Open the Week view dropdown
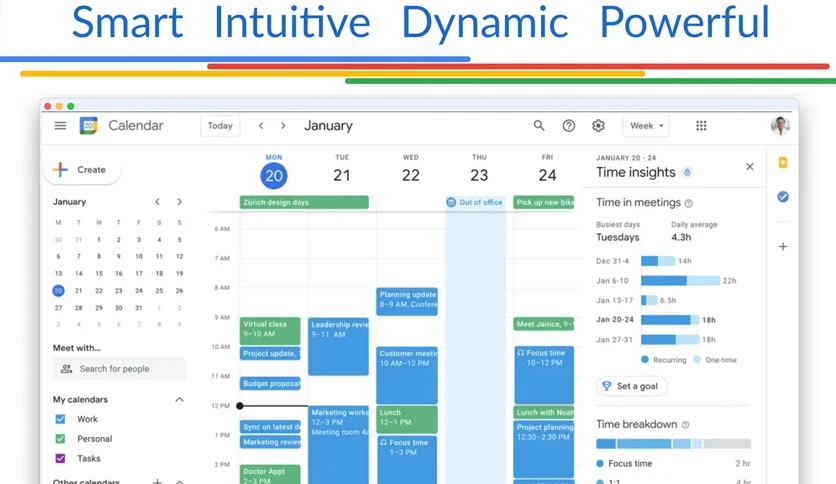Viewport: 836px width, 484px height. coord(646,126)
